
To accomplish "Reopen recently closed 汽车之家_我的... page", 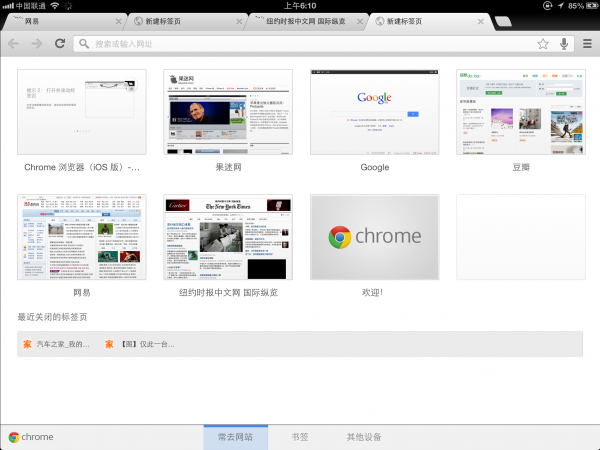I will click(x=56, y=344).
